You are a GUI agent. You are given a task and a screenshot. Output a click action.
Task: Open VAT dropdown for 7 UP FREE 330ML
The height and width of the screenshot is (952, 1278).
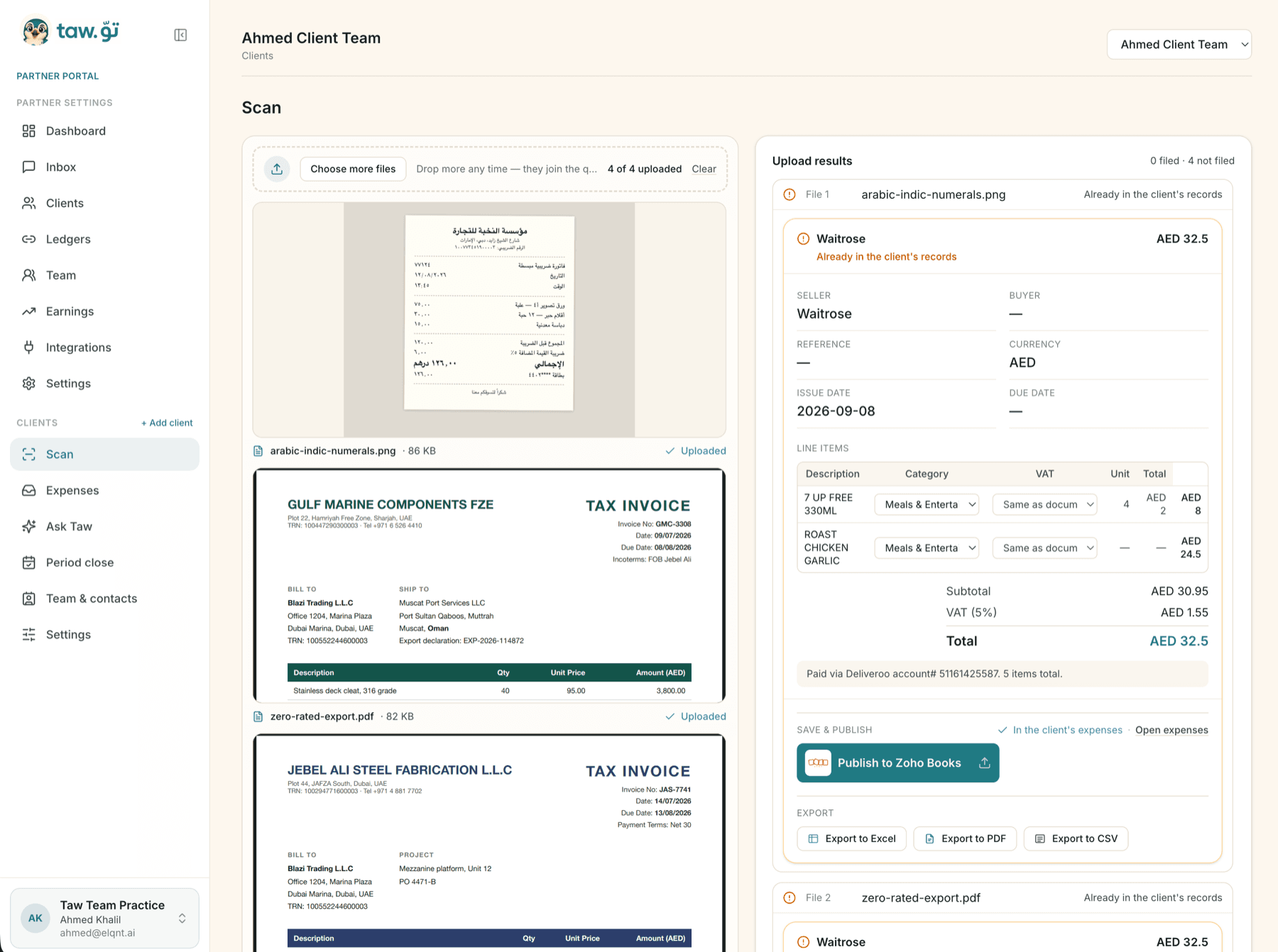[1044, 505]
